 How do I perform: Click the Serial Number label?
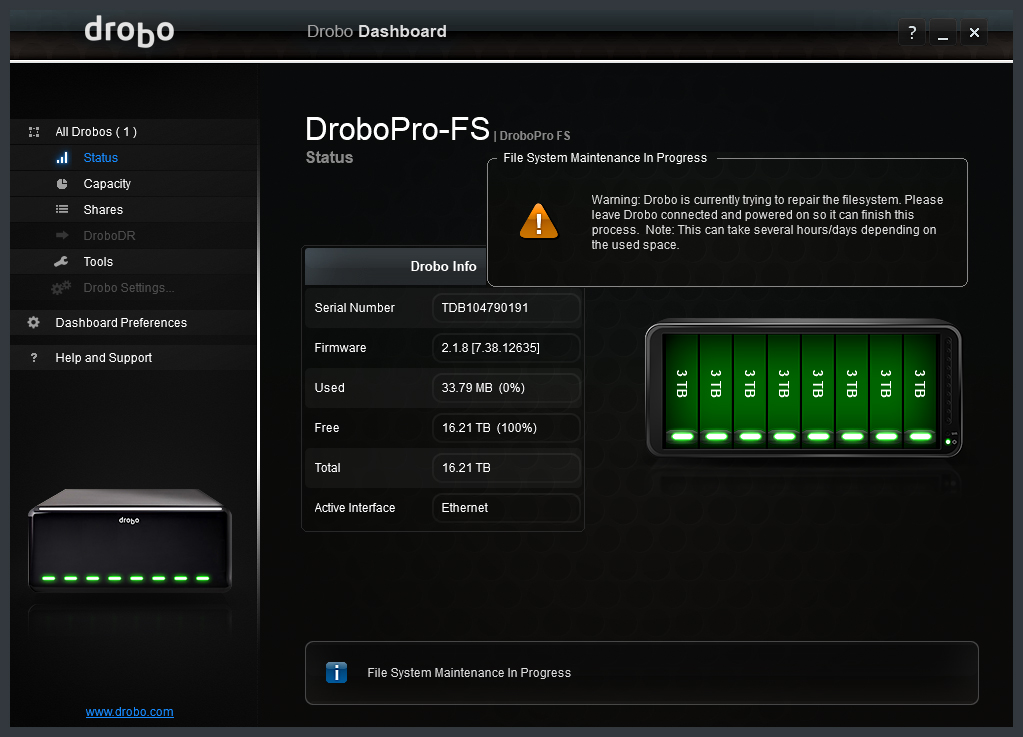(354, 308)
